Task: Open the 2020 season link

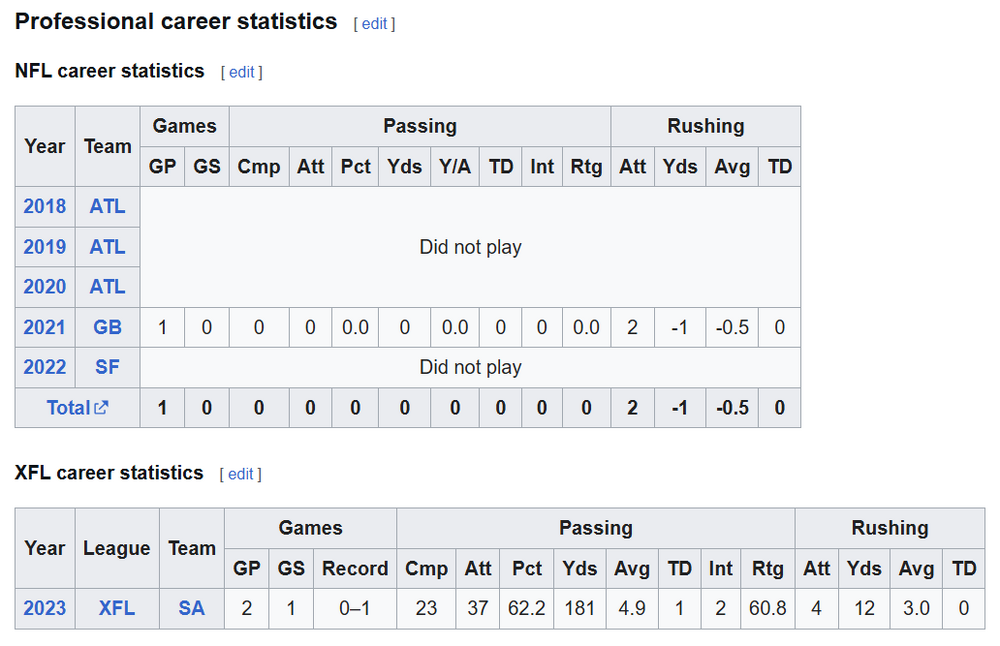Action: [45, 287]
